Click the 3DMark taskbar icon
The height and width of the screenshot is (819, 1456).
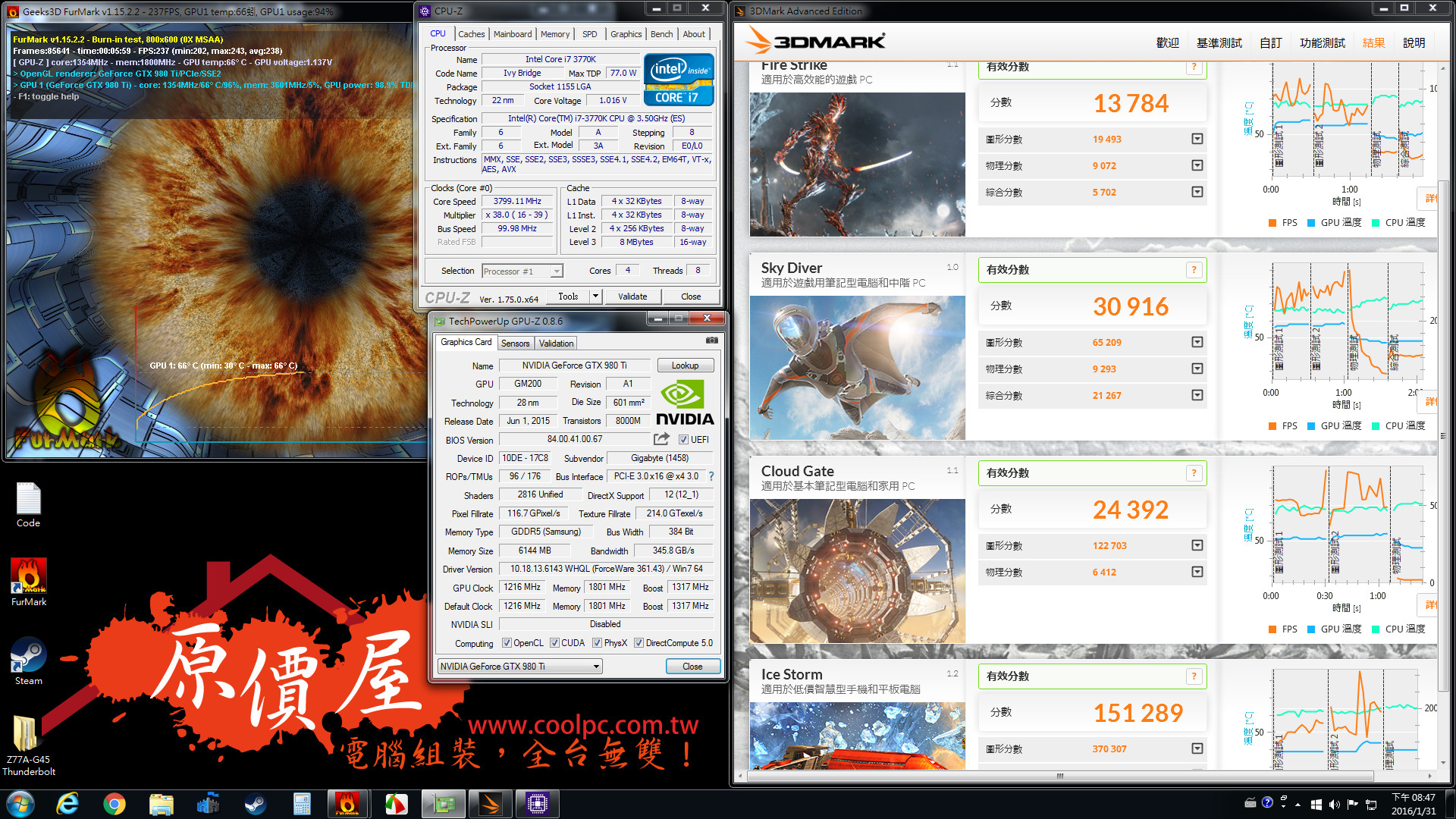coord(490,804)
